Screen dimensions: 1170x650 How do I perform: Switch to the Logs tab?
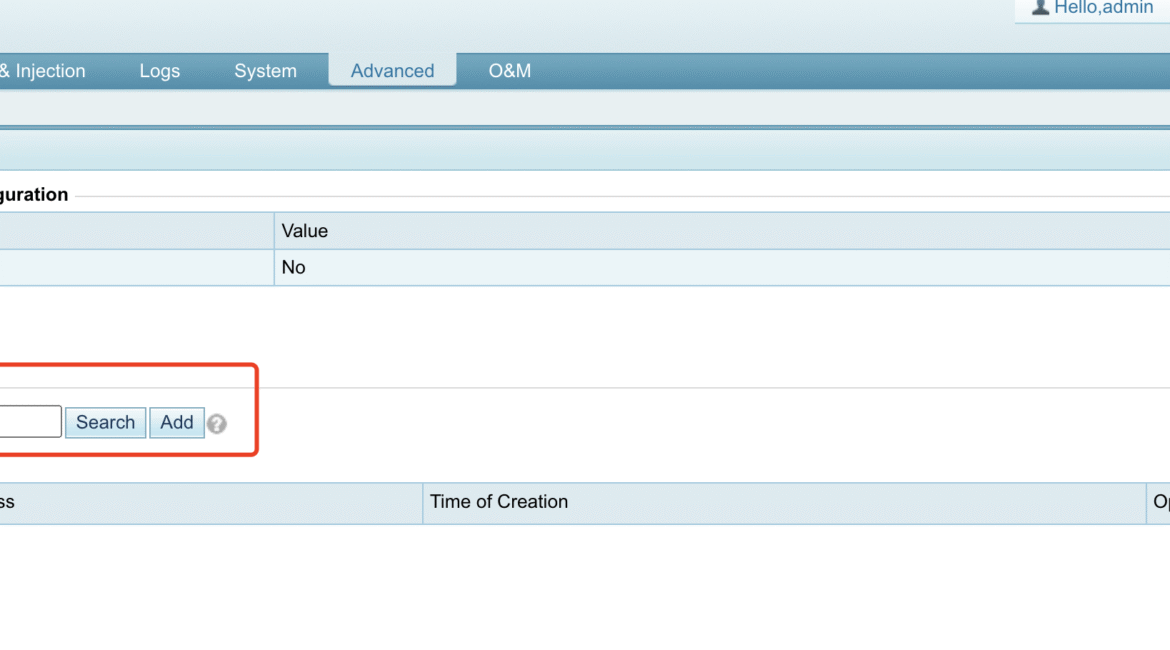[158, 70]
